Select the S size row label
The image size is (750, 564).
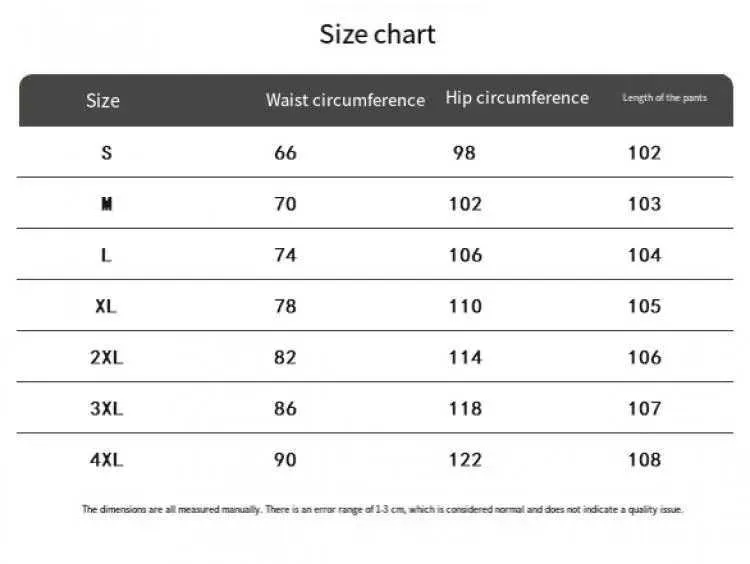click(x=107, y=153)
